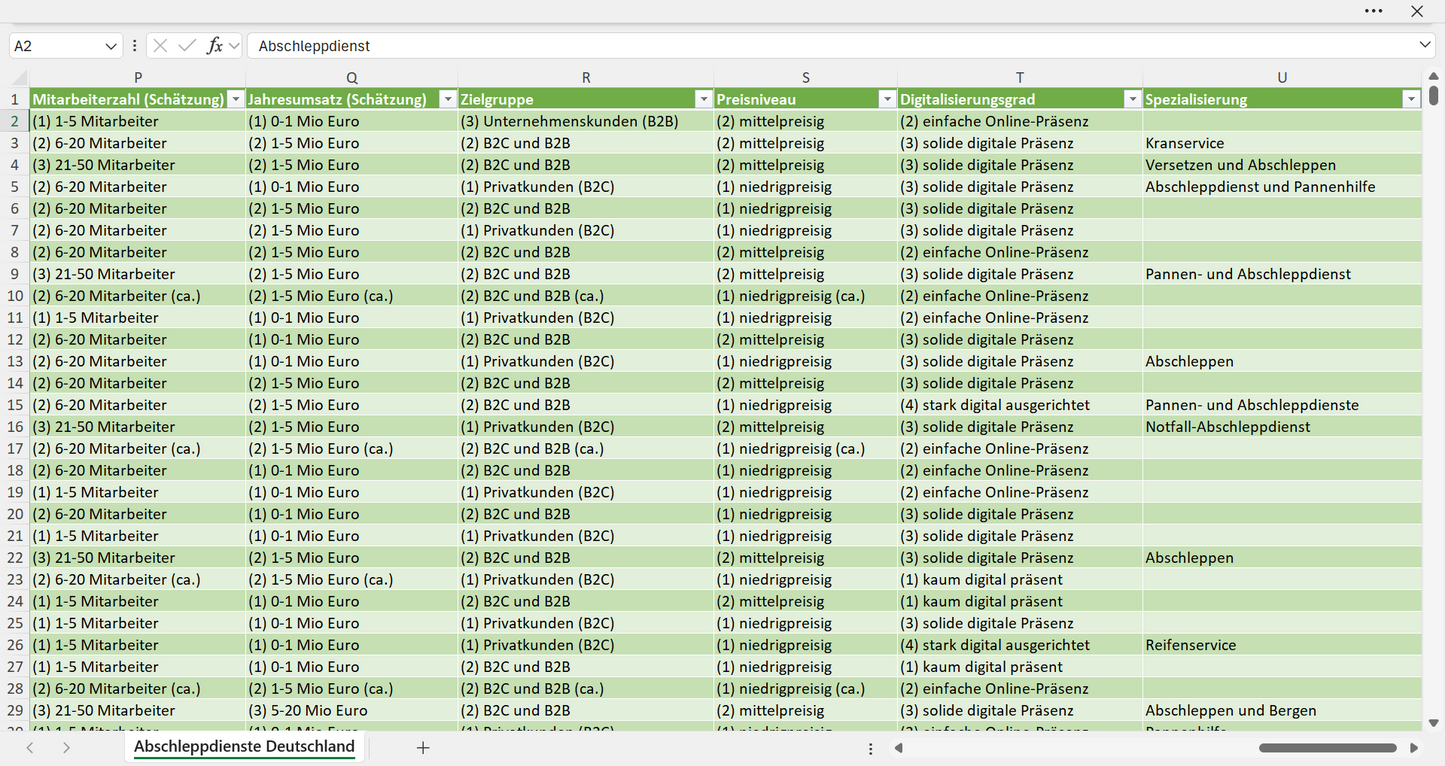The width and height of the screenshot is (1445, 766).
Task: Select '(2) B2C und B2B (ca.)' in row 28
Action: pos(586,689)
